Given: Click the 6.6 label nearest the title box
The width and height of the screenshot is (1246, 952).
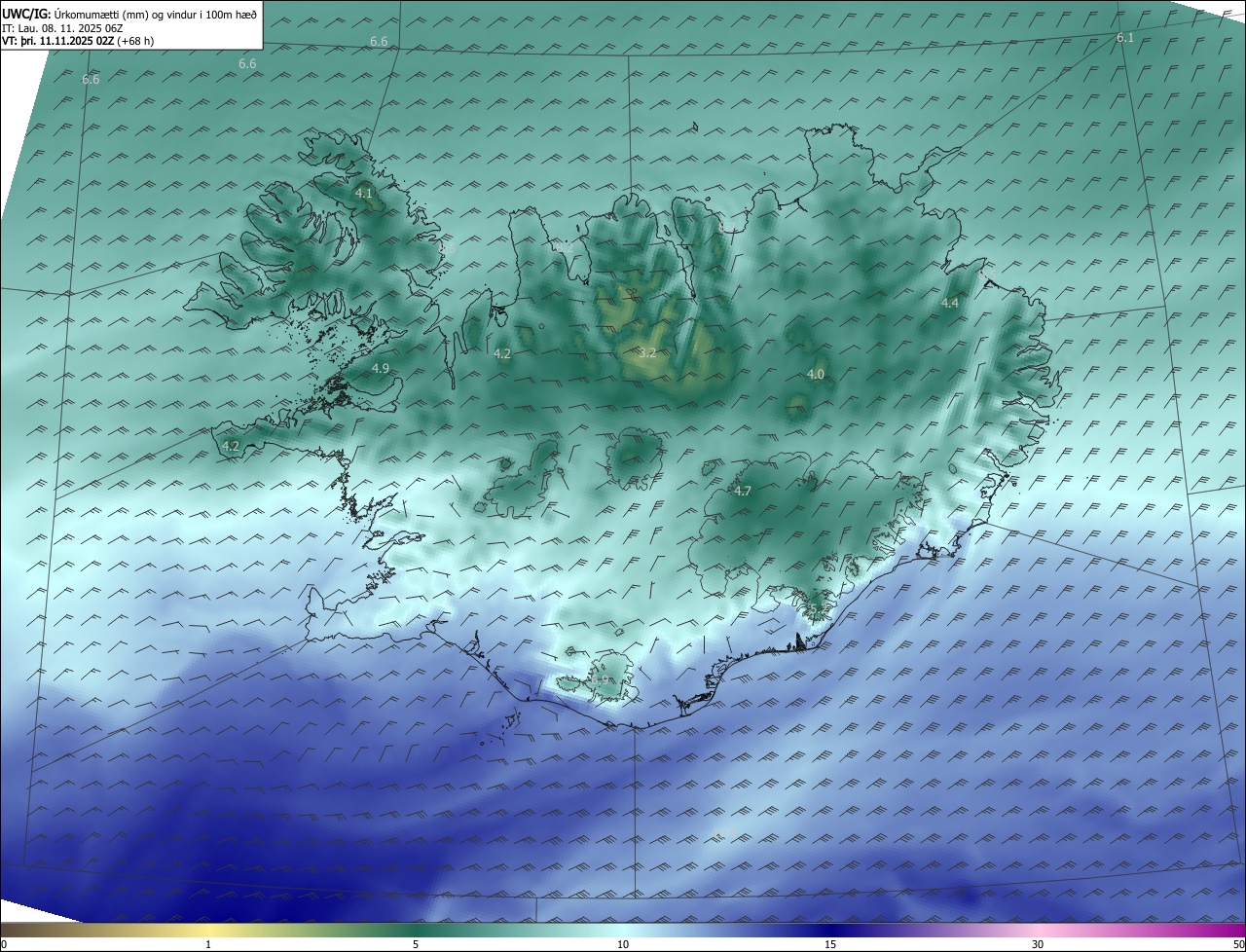Looking at the screenshot, I should (x=247, y=63).
